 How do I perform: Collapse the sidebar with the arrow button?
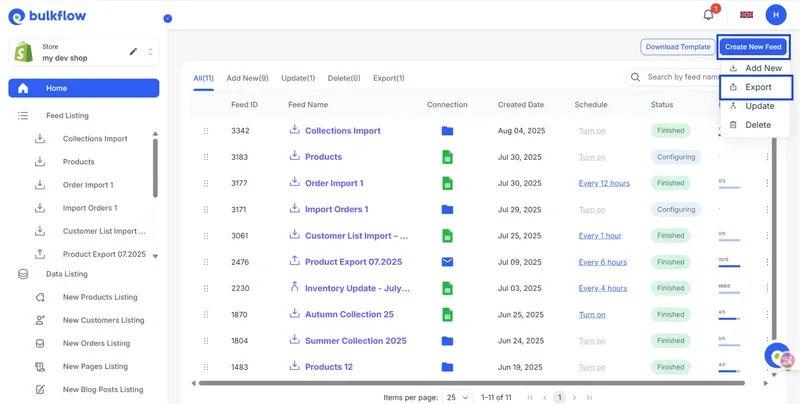click(x=167, y=18)
